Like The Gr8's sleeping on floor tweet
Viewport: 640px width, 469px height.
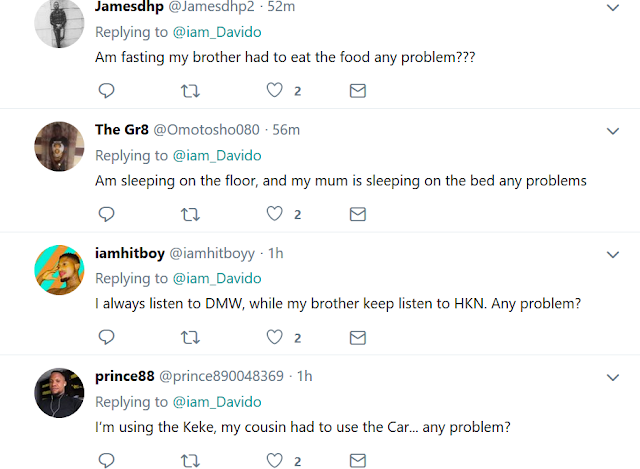274,214
